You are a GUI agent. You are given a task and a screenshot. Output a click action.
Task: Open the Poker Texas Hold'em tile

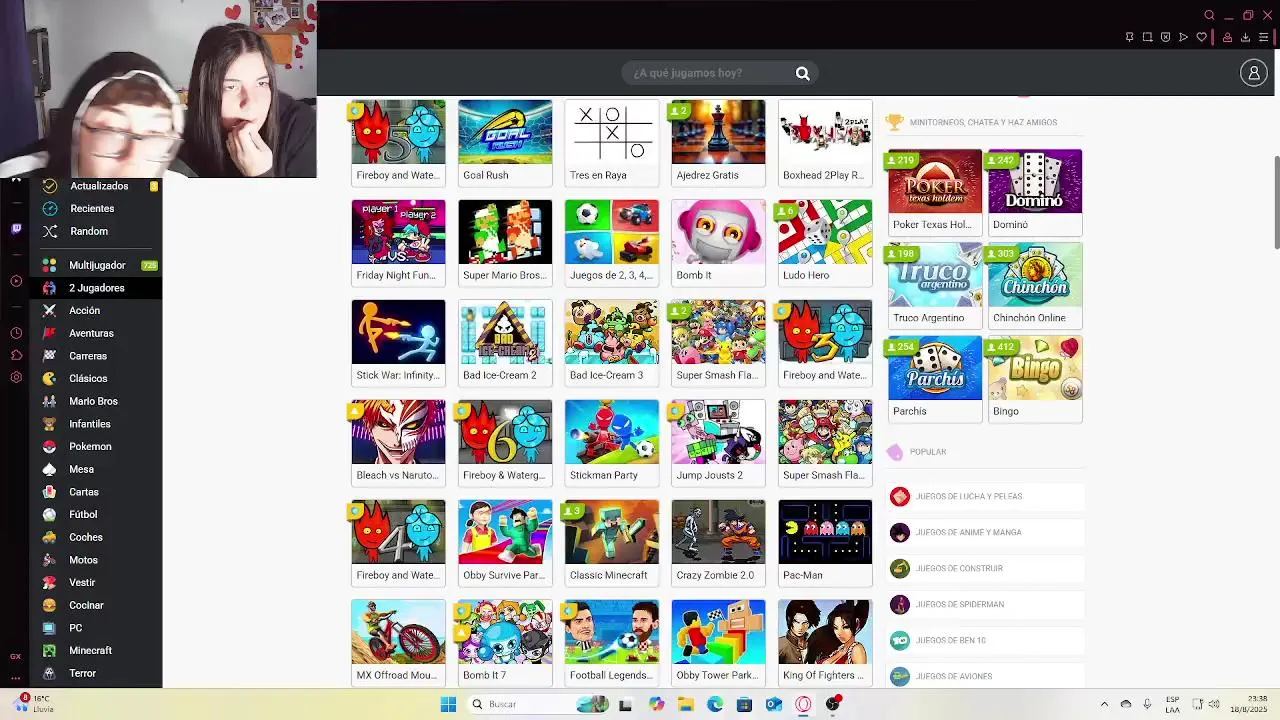[935, 192]
